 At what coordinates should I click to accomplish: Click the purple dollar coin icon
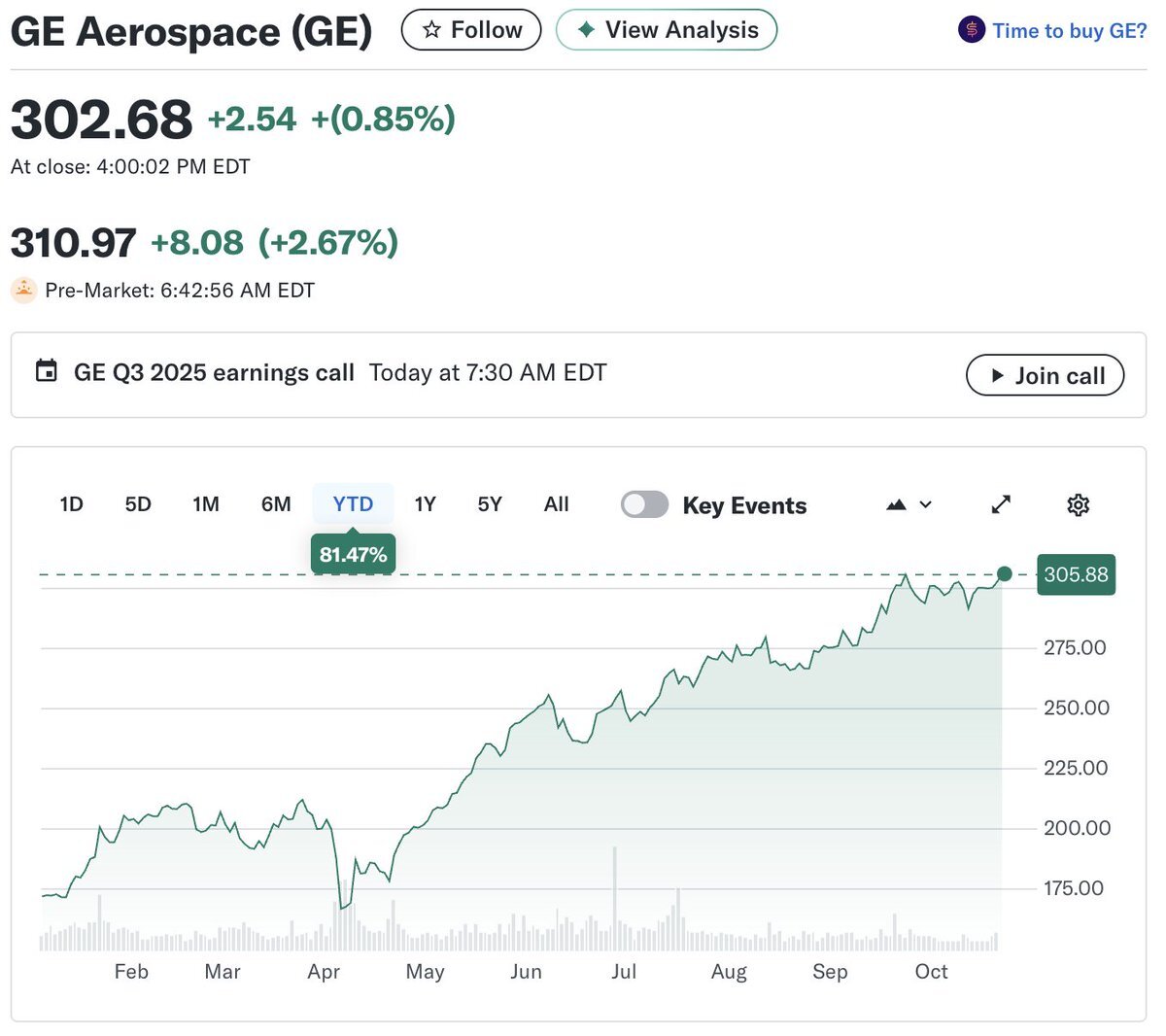click(x=971, y=30)
